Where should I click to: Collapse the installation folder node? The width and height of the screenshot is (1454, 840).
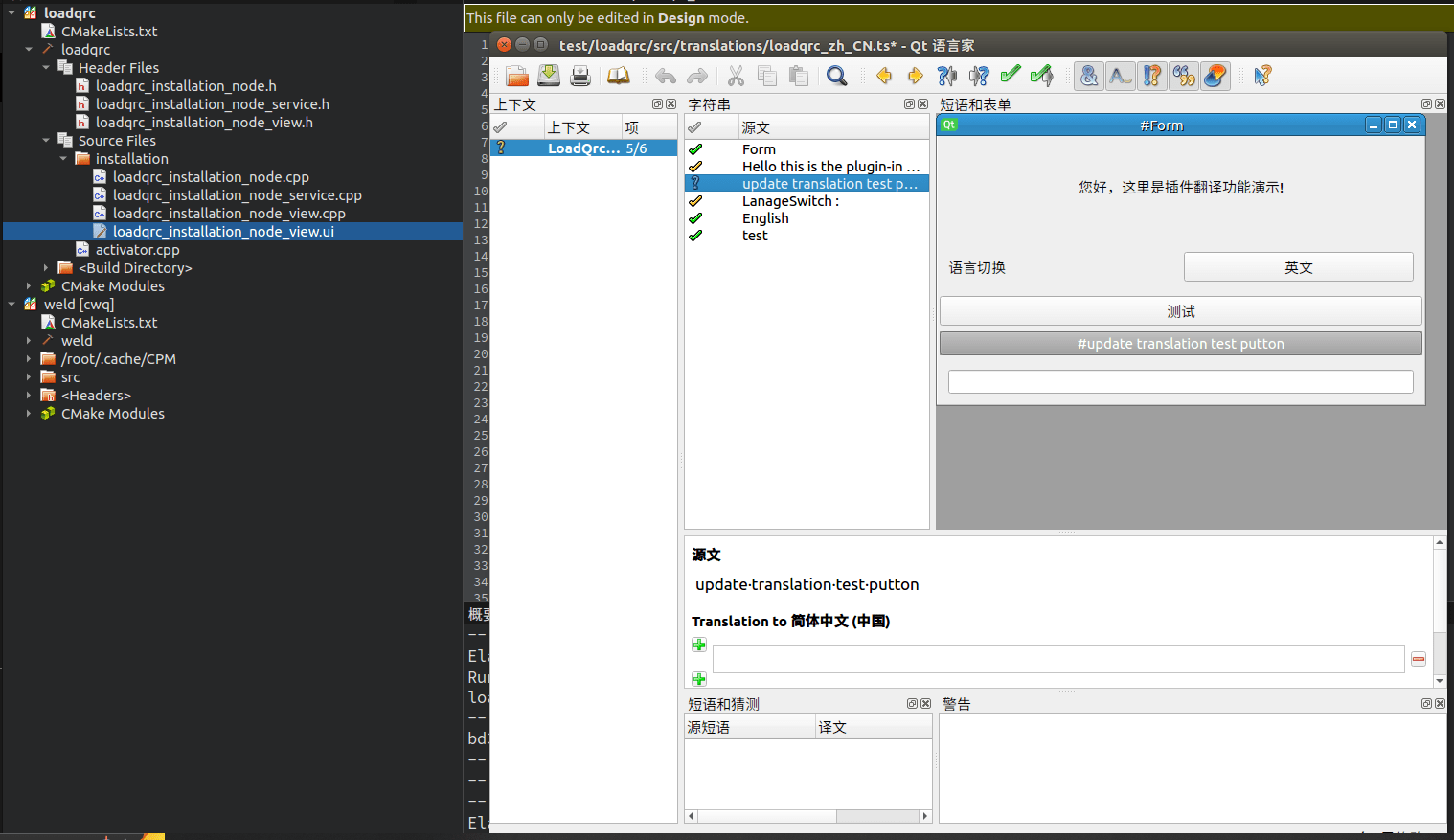point(63,159)
